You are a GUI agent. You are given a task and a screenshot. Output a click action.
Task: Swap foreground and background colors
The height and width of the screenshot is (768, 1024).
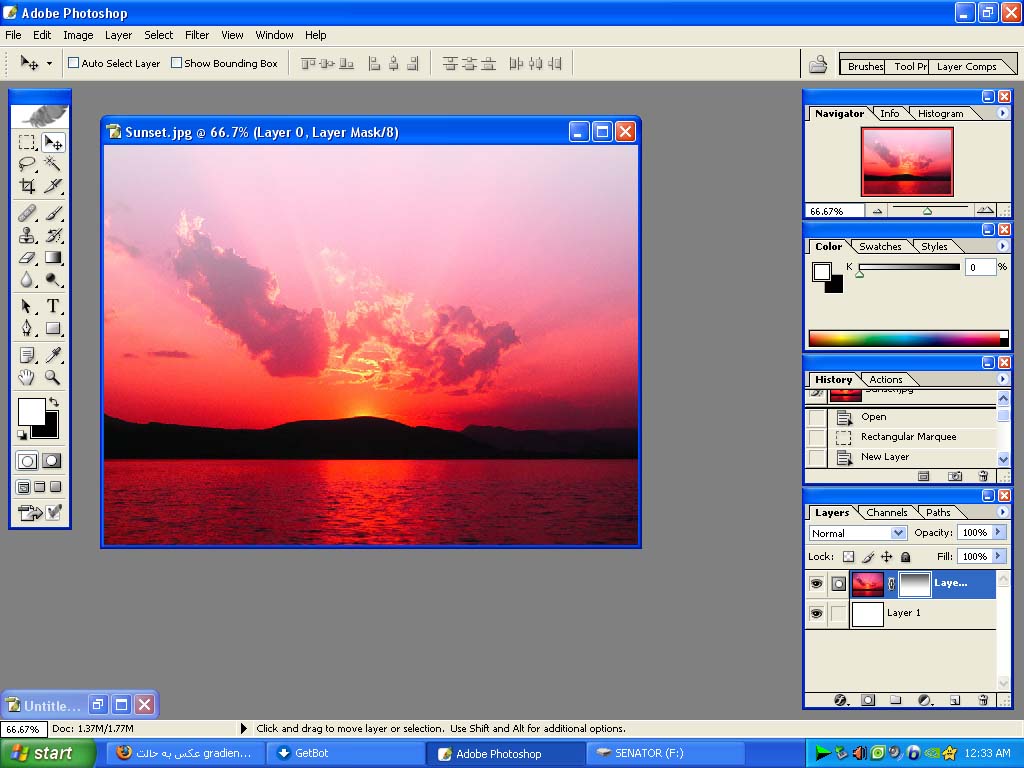tap(54, 402)
